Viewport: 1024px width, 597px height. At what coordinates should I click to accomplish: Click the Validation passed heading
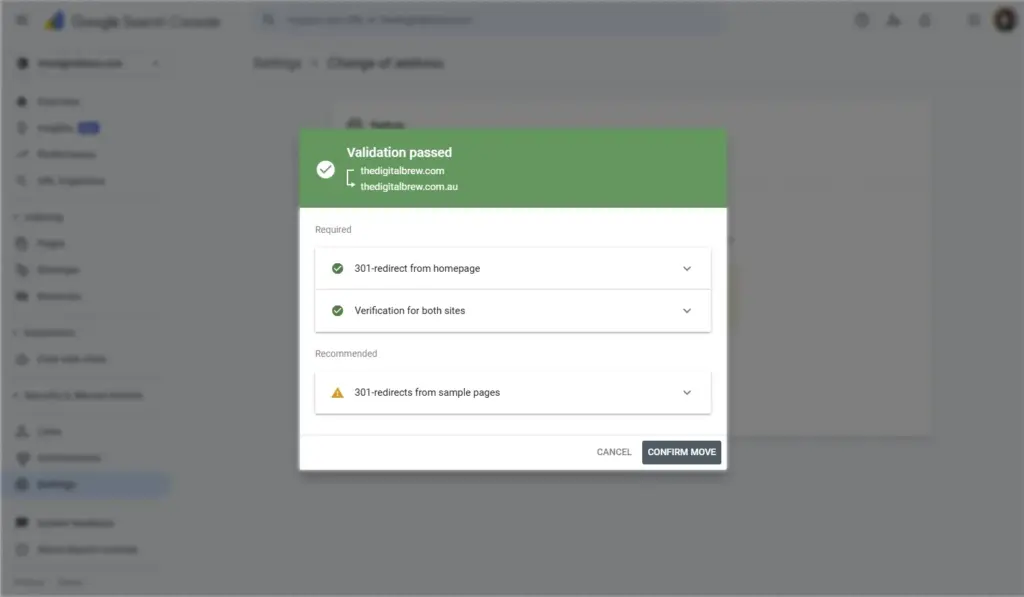tap(399, 152)
